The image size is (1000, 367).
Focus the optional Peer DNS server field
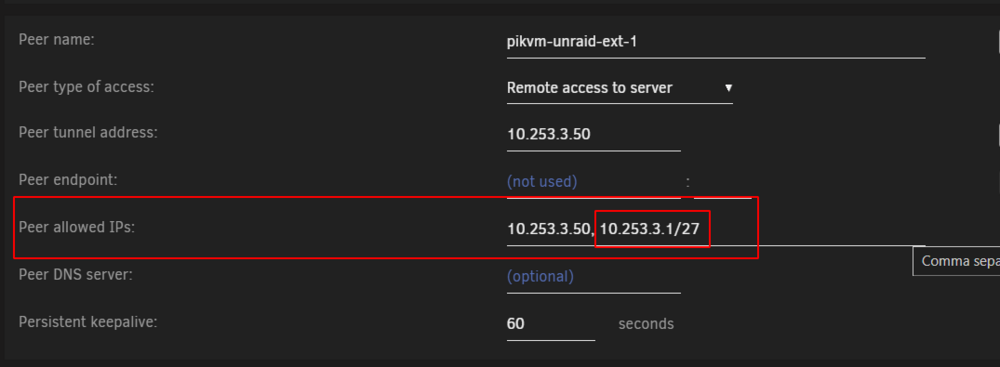click(594, 277)
